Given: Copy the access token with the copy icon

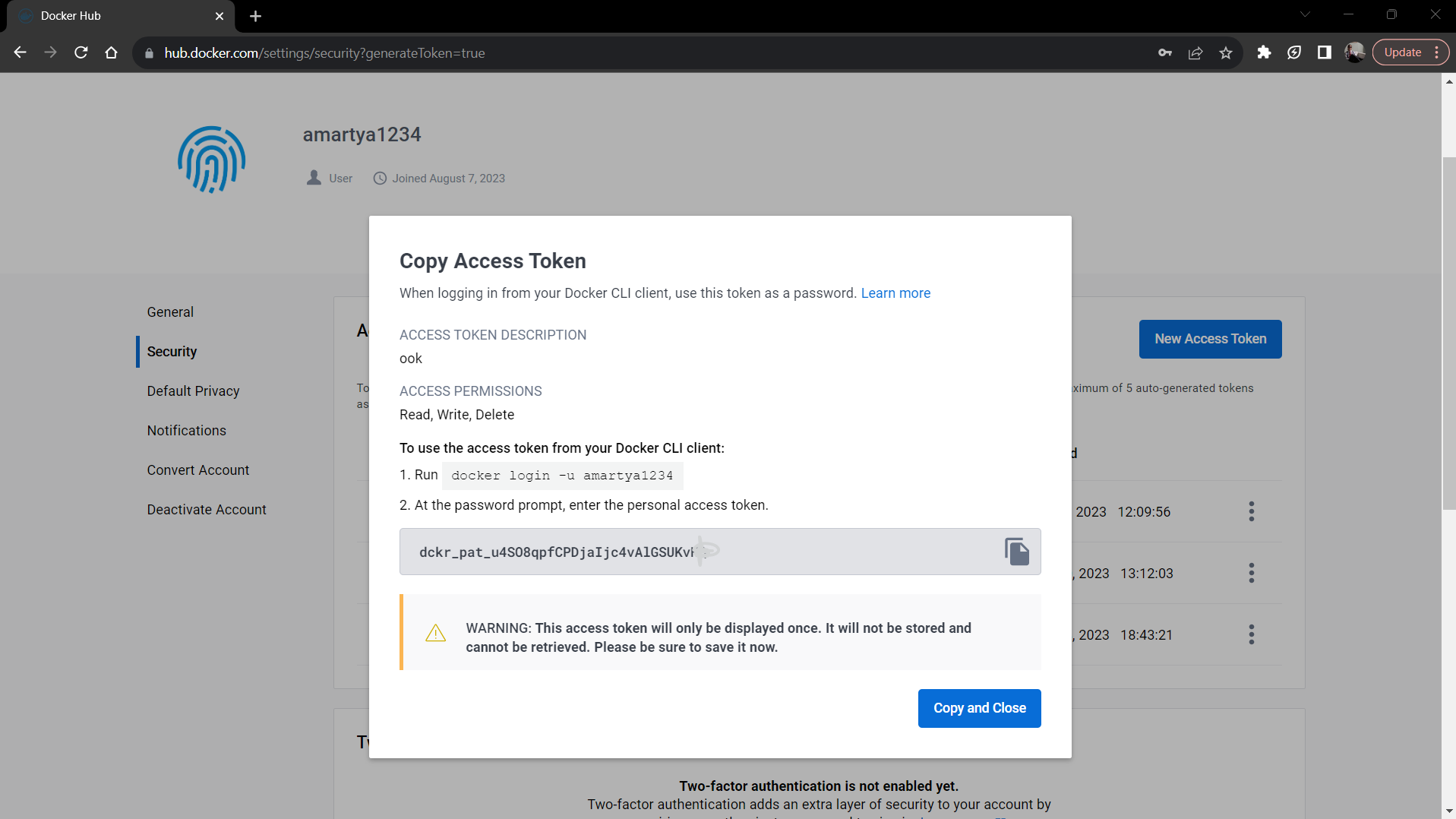Looking at the screenshot, I should click(x=1017, y=552).
